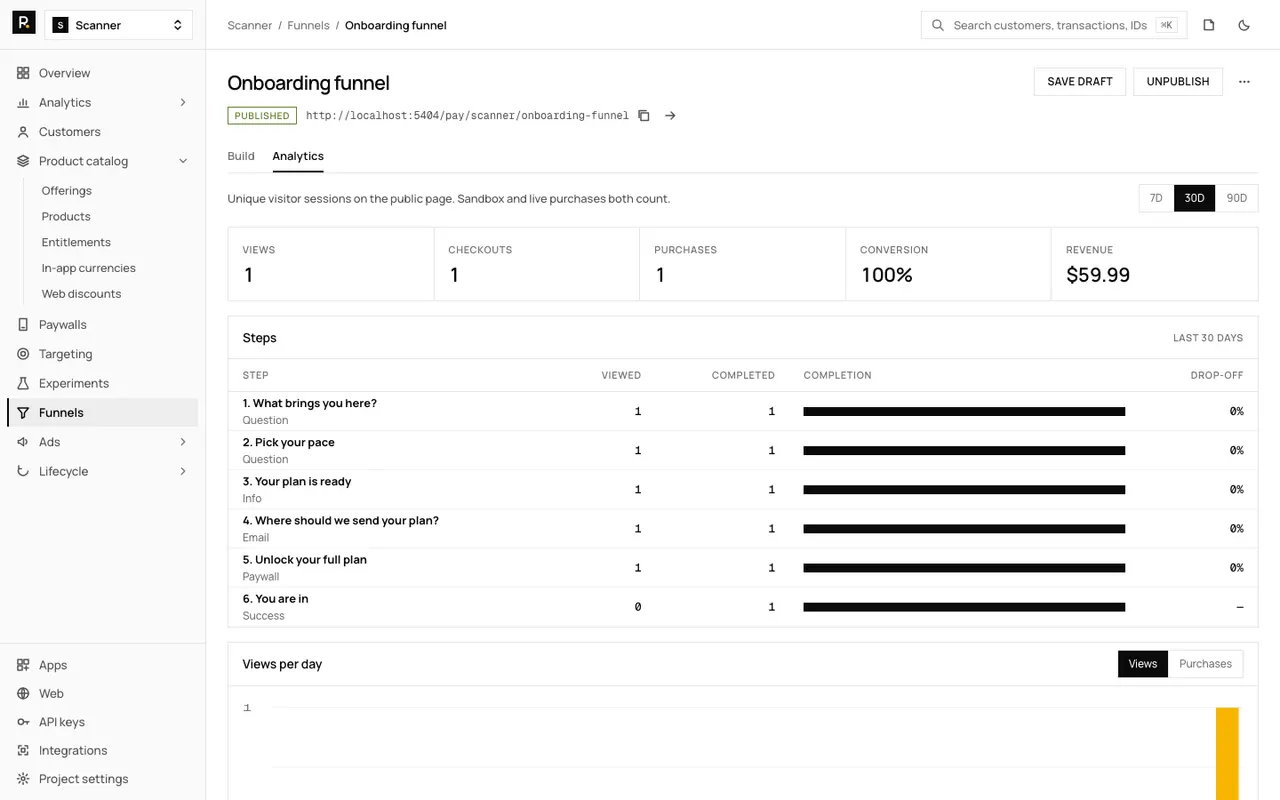This screenshot has height=800, width=1280.
Task: Collapse the Product catalog section
Action: tap(183, 161)
